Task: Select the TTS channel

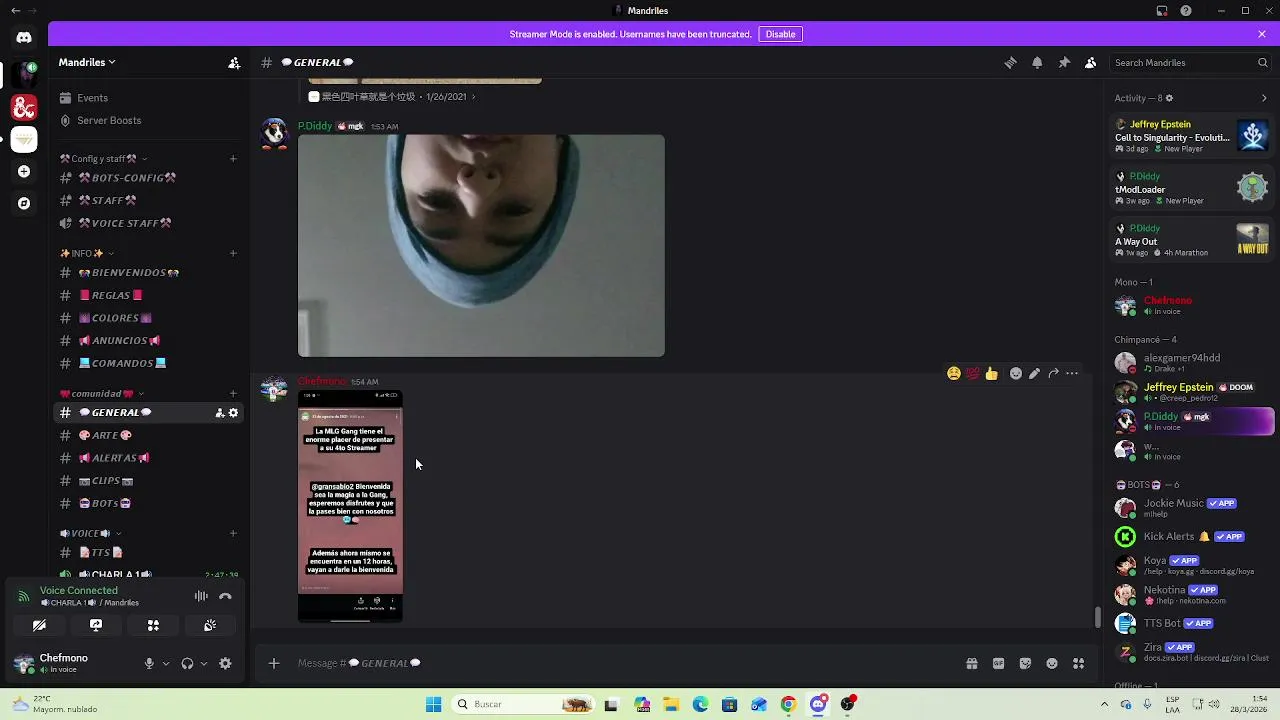Action: coord(150,552)
